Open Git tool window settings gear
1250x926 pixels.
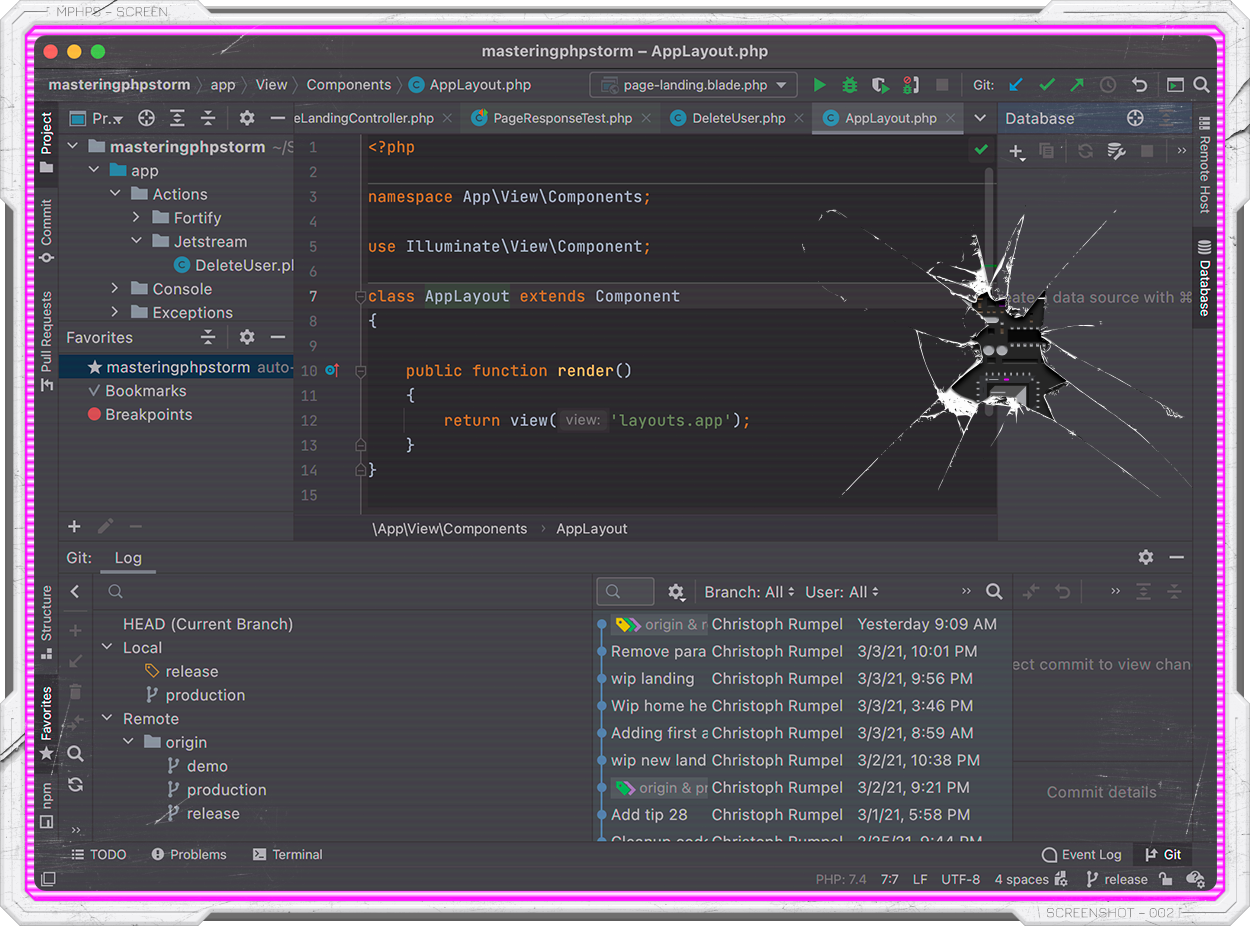[x=1146, y=557]
